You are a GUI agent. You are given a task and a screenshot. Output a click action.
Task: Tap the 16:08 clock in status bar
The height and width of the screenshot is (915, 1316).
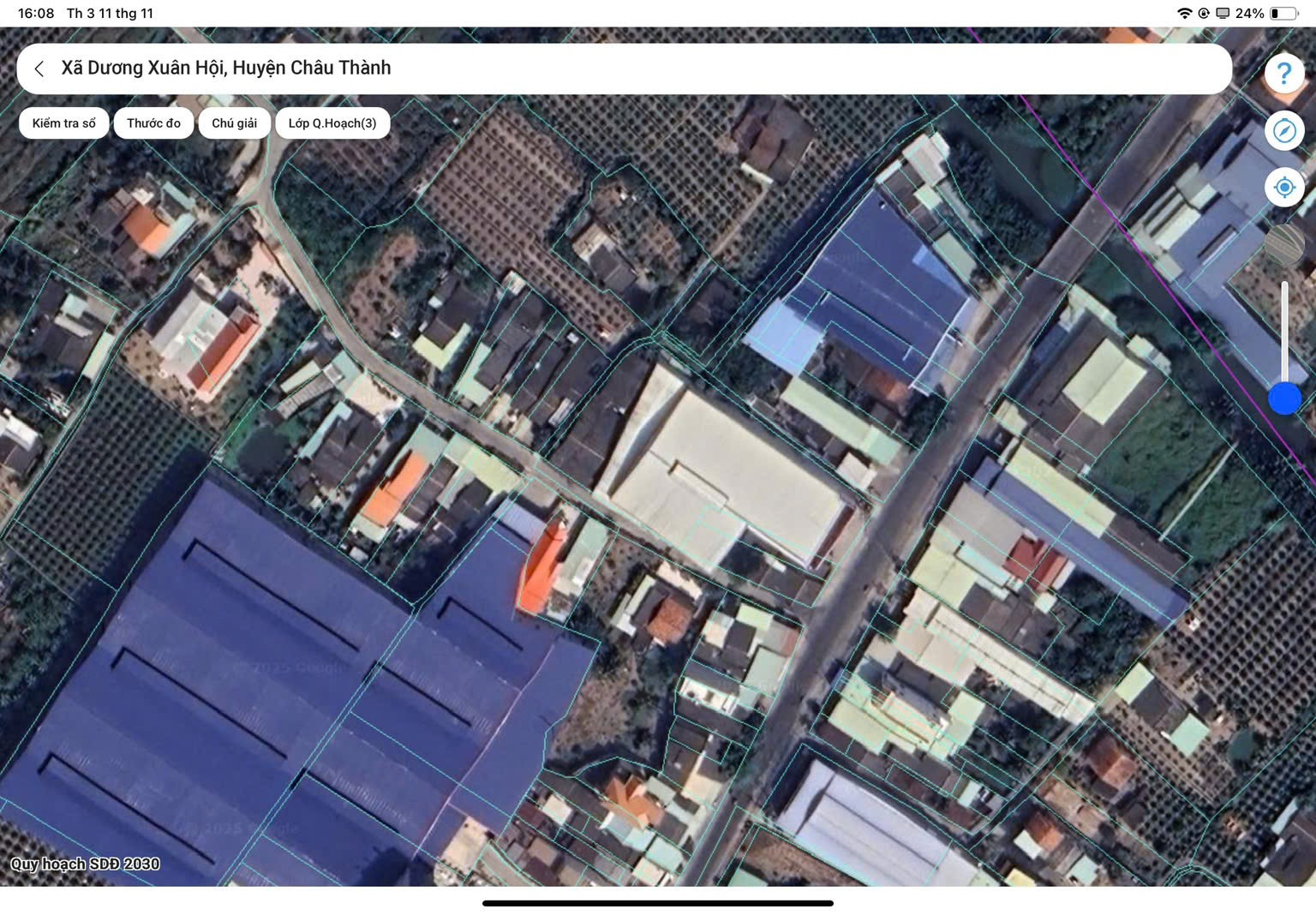coord(36,14)
